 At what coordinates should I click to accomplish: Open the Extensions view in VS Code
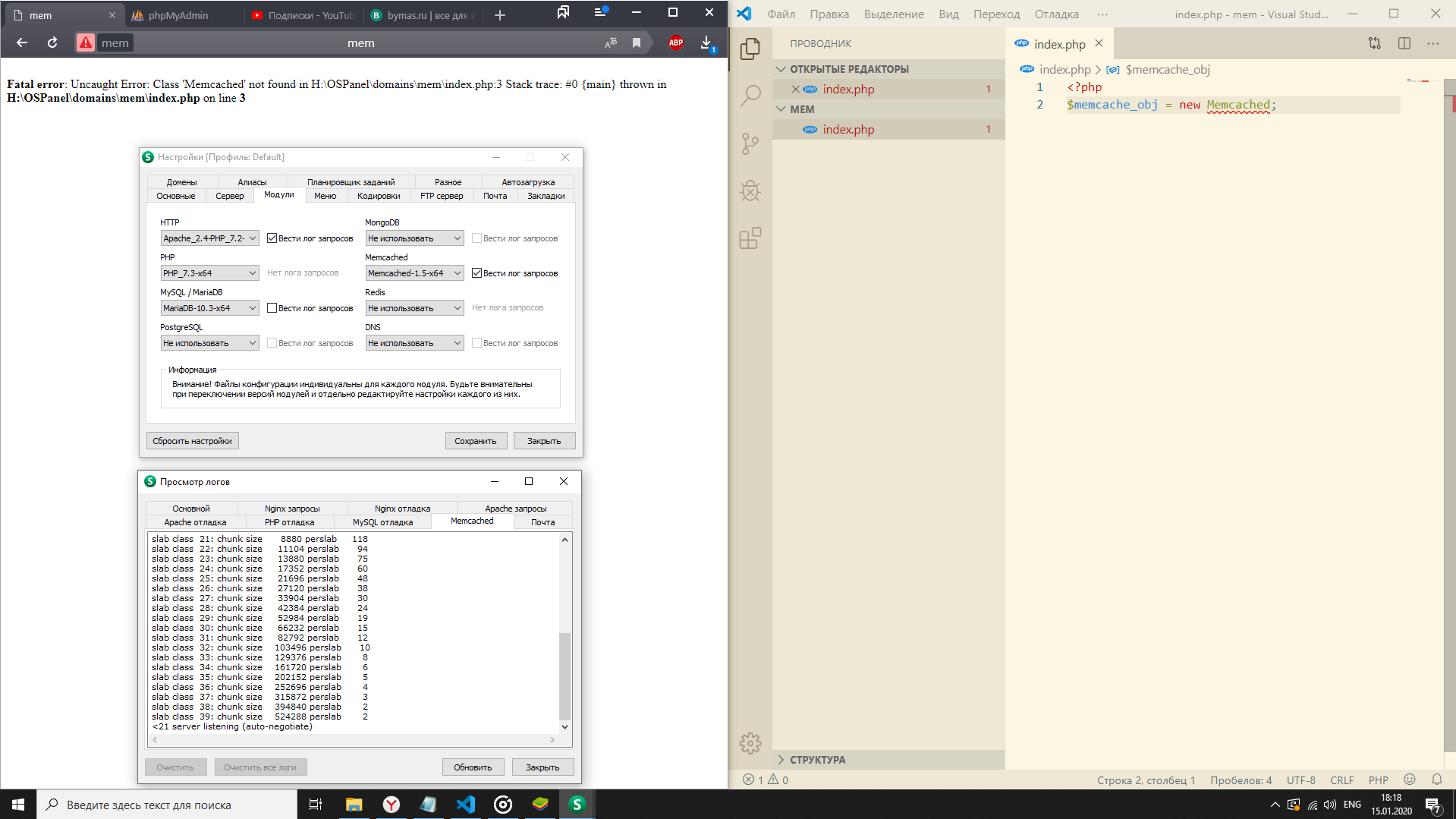tap(750, 238)
